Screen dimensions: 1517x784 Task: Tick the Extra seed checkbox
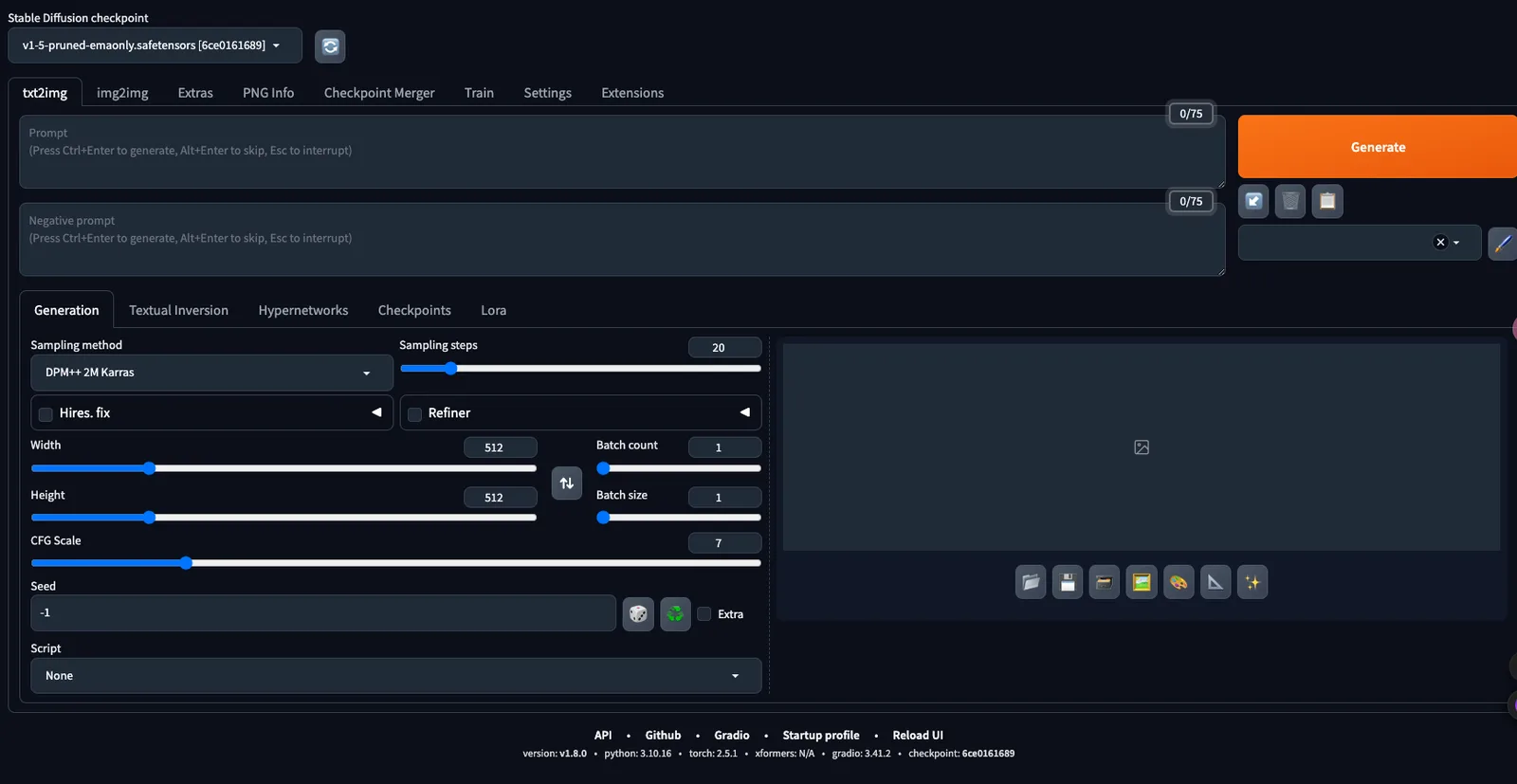click(x=704, y=614)
